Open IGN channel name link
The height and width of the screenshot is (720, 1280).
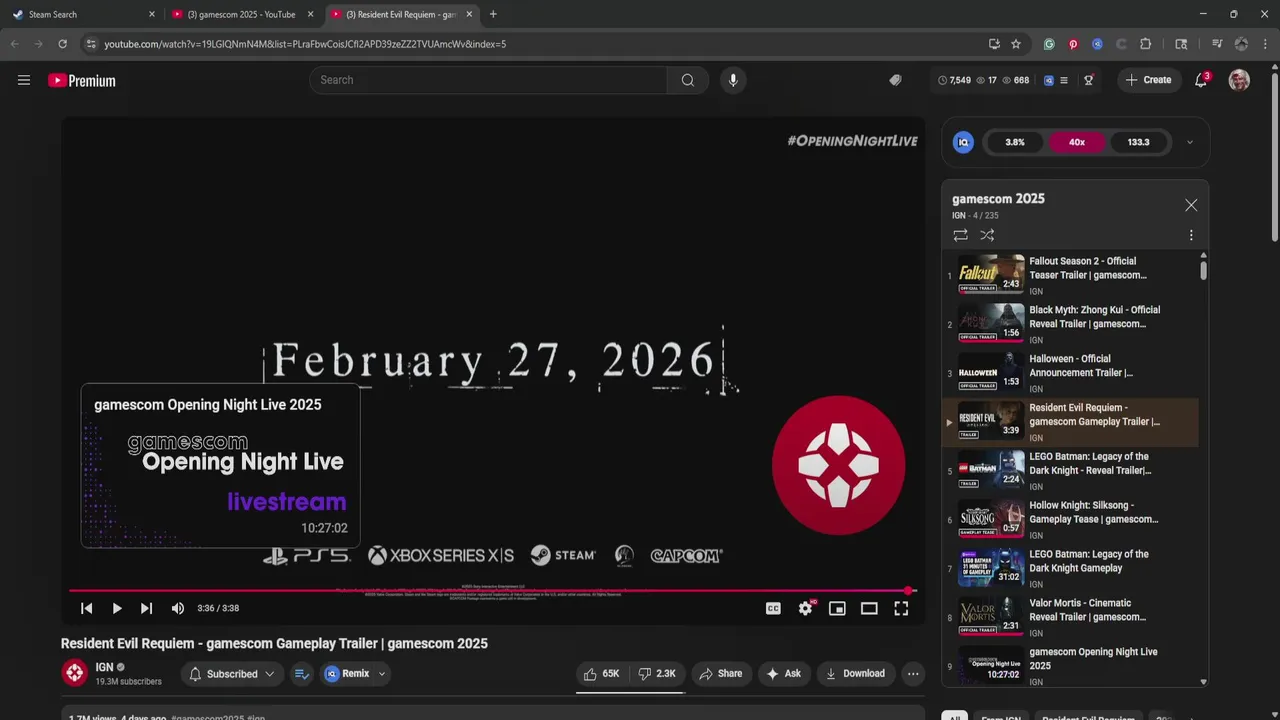pos(104,667)
